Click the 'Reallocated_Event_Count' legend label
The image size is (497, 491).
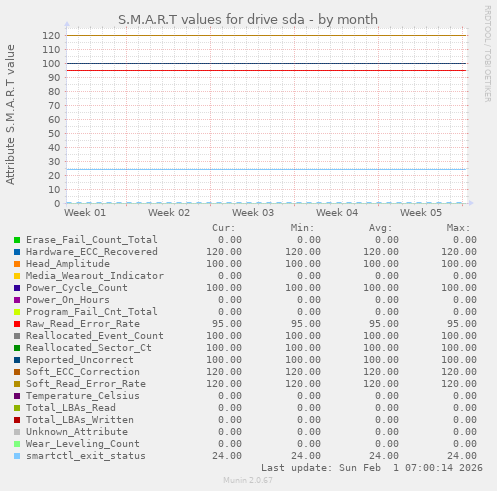[95, 336]
